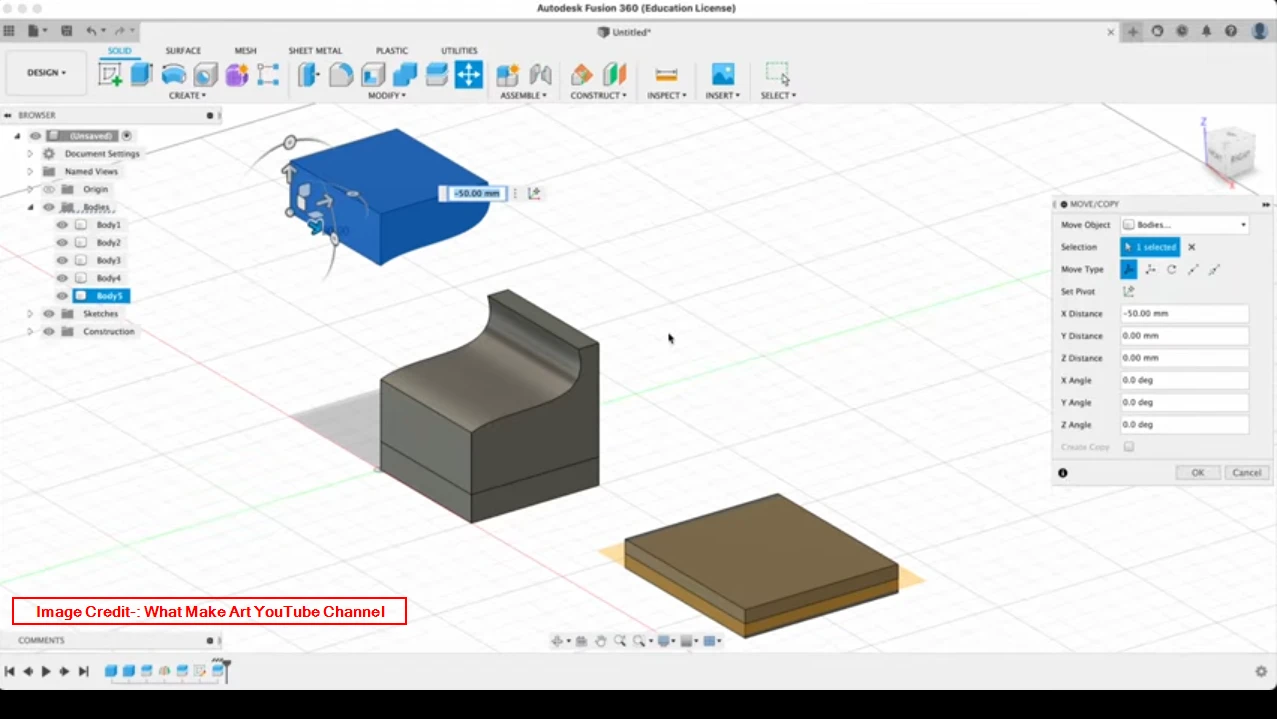Toggle visibility eye of Body5
This screenshot has width=1277, height=719.
pos(62,296)
